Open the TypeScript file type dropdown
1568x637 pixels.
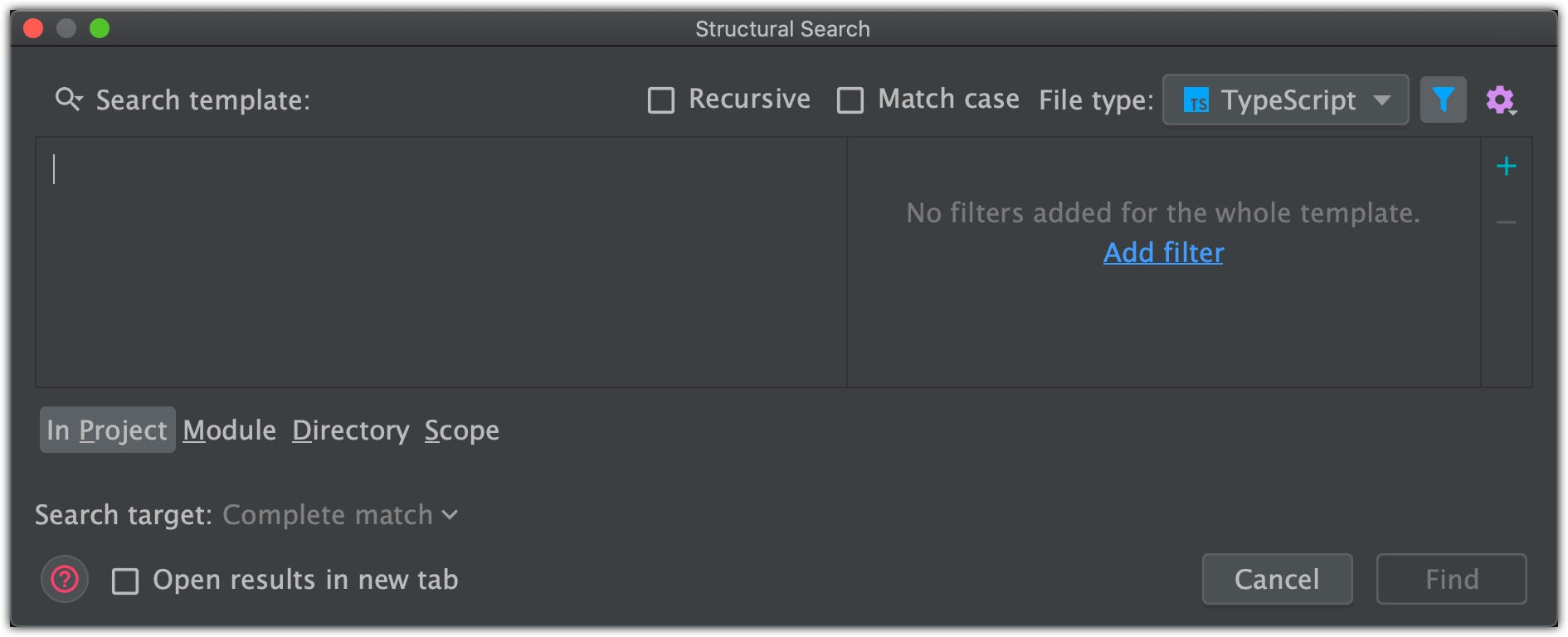(1285, 100)
